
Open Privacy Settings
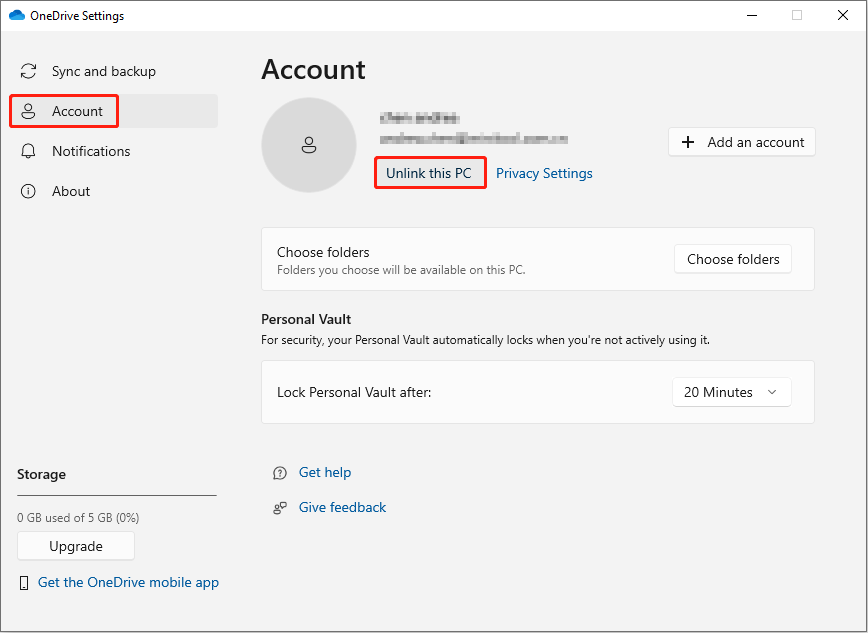(544, 173)
